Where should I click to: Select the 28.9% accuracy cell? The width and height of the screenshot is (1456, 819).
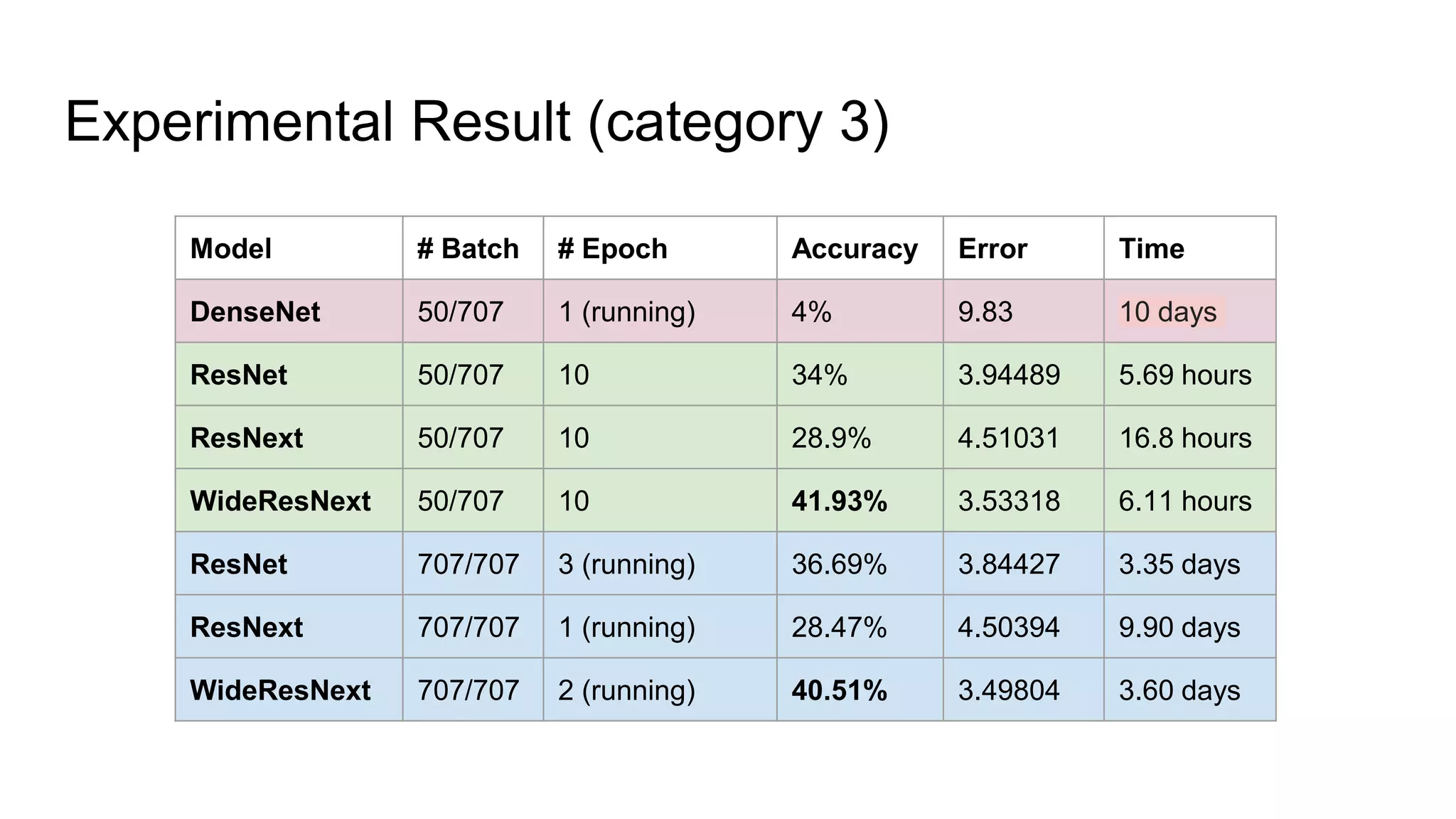(x=831, y=438)
